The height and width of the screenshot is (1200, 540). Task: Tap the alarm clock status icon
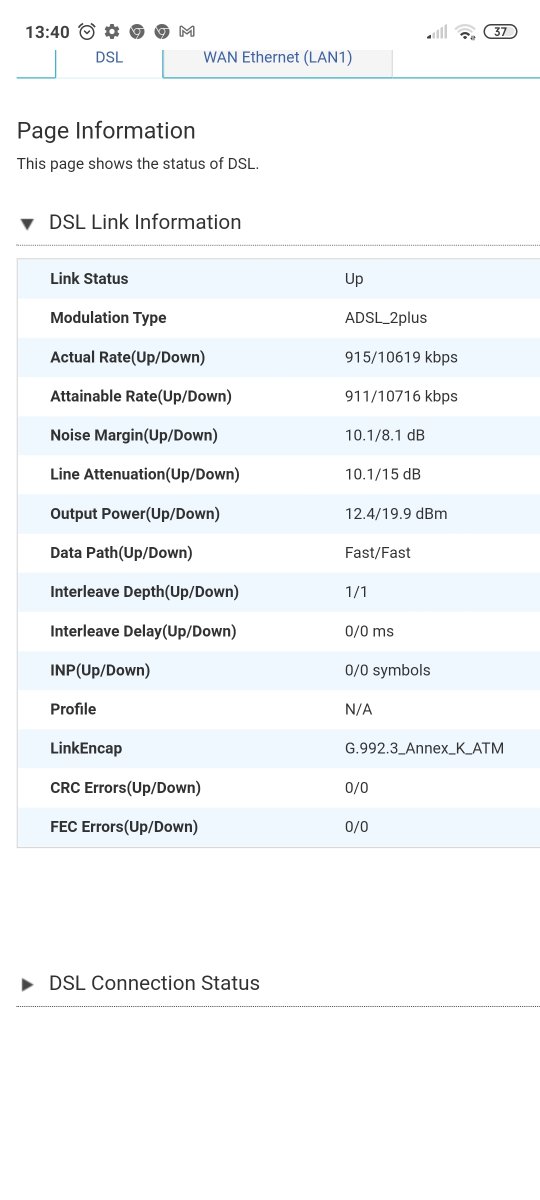point(87,32)
